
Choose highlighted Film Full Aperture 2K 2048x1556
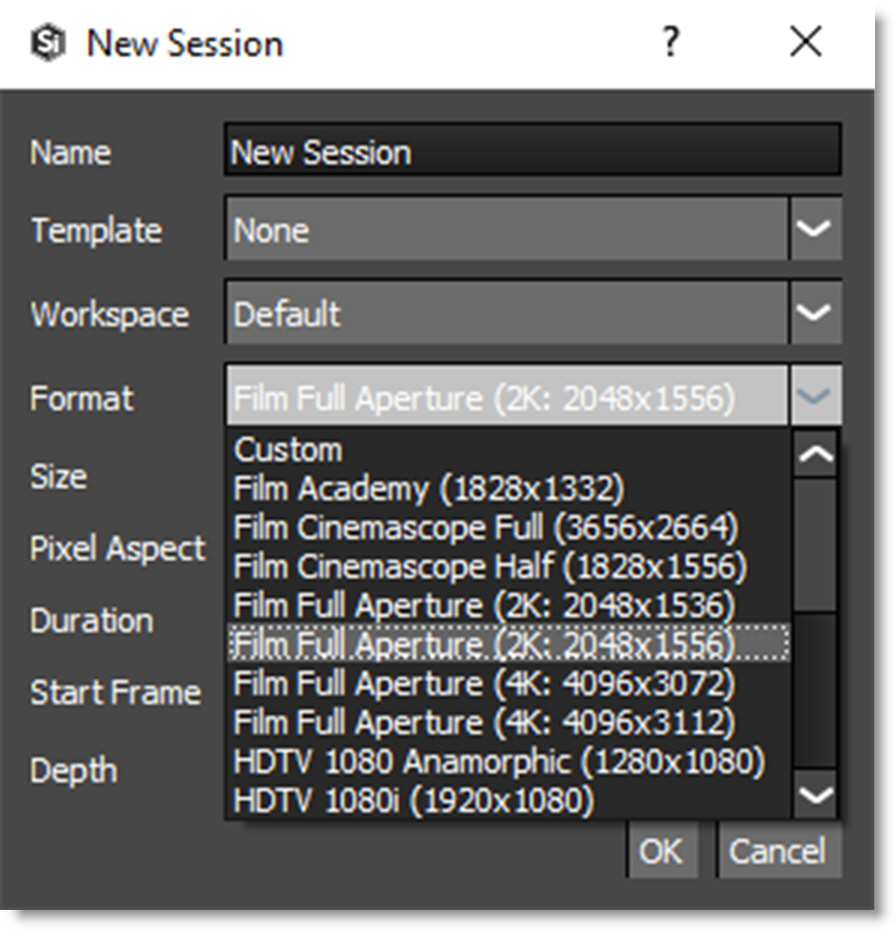[484, 645]
